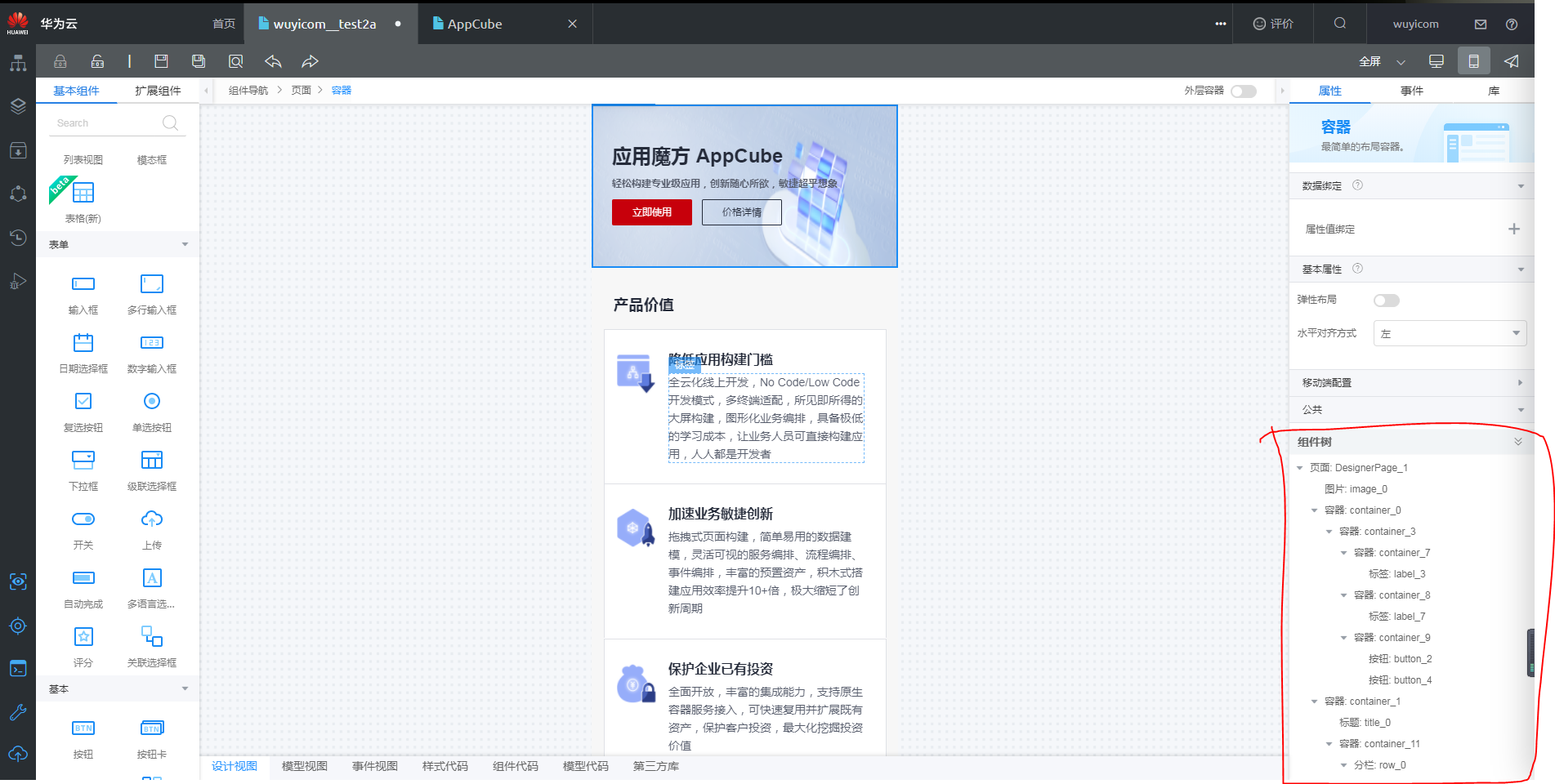Screen dimensions: 1555x784
Task: Collapse the 数据绑定 section
Action: point(1521,186)
